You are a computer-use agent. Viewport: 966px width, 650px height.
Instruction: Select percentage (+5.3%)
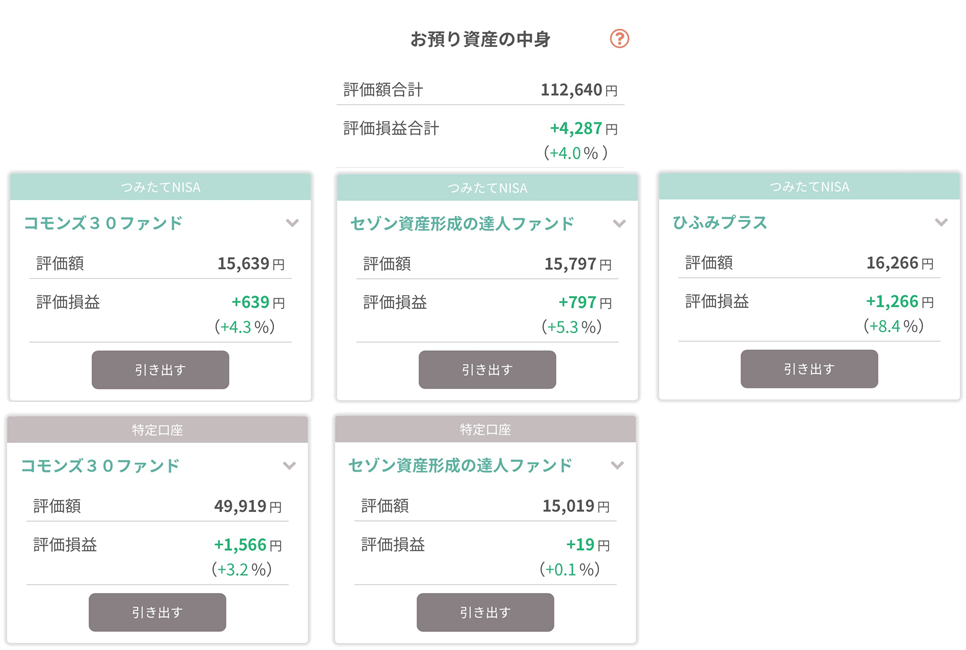click(572, 327)
